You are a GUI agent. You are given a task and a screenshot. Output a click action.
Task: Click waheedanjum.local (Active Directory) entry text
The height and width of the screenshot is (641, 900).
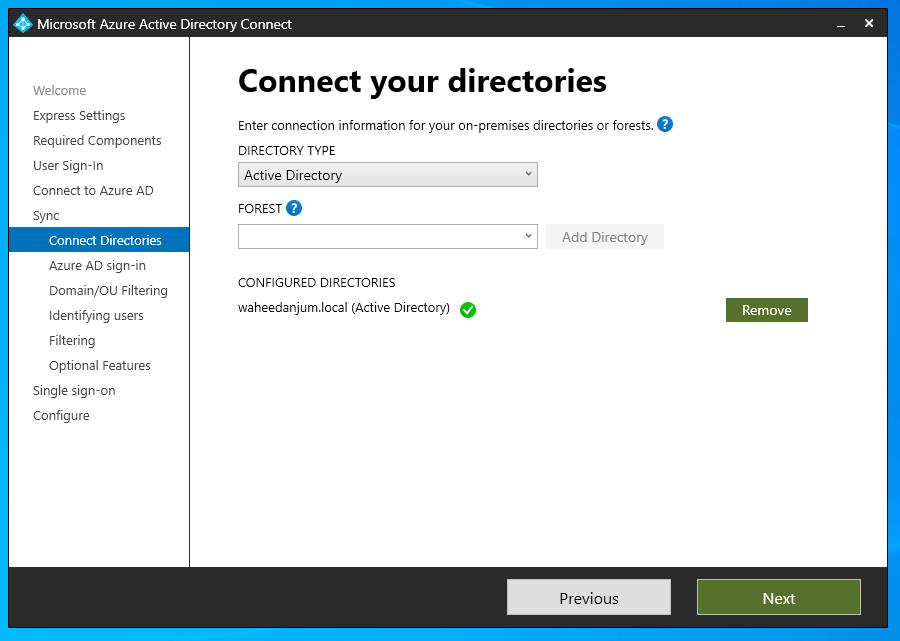coord(344,308)
